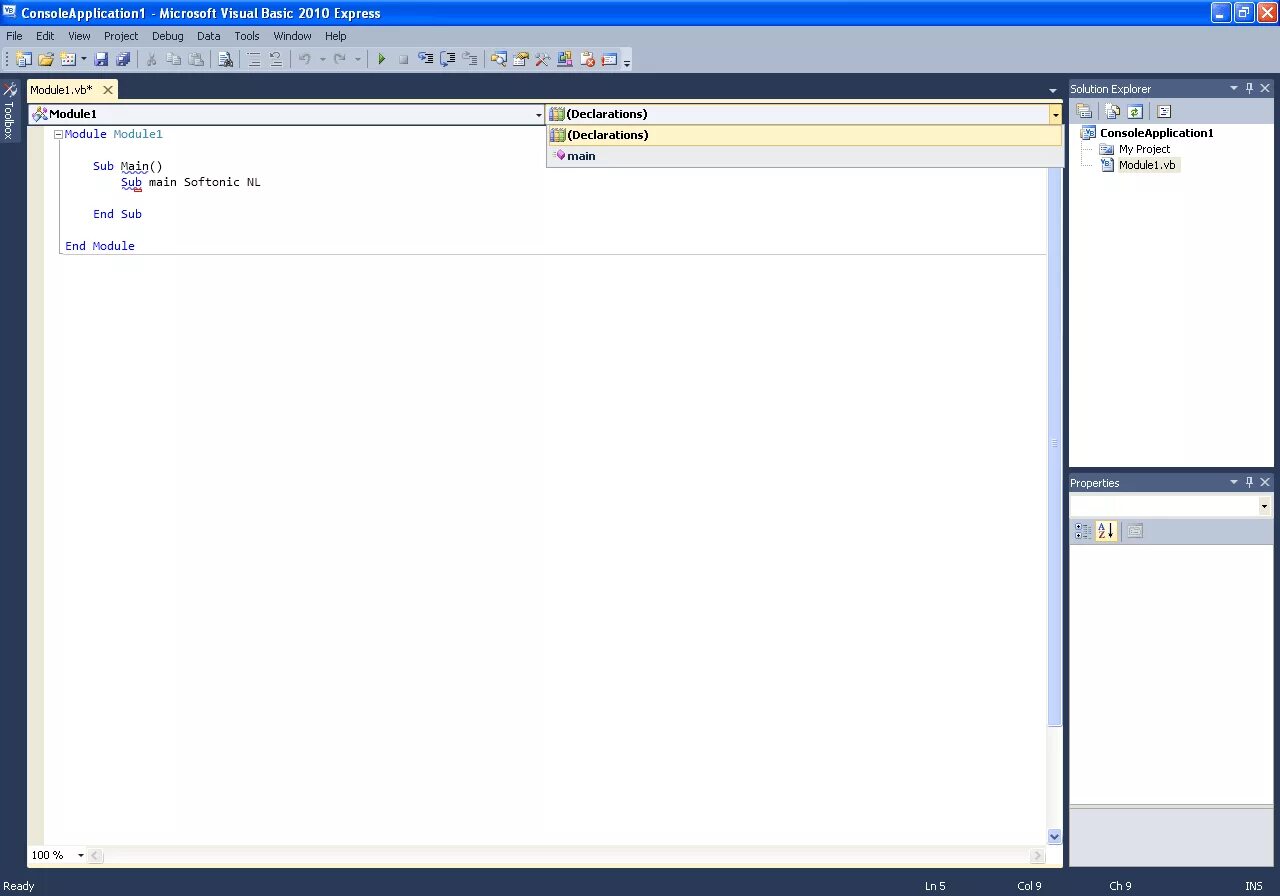Select My Project in Solution Explorer

1144,149
